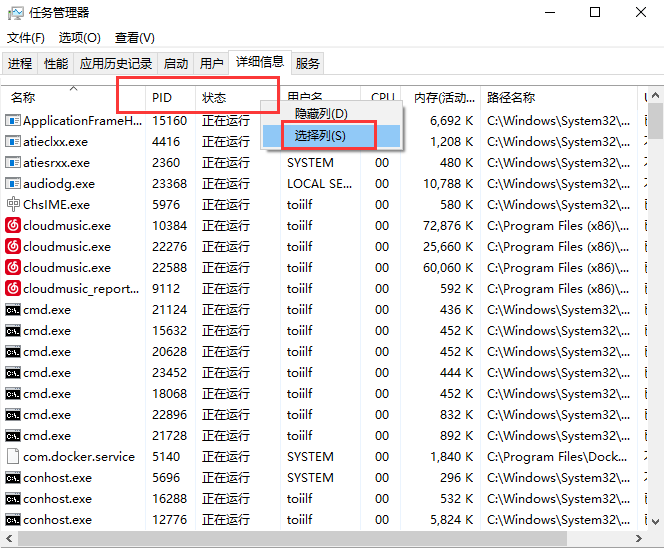This screenshot has width=664, height=553.
Task: Click the cmd.exe icon with PID 21124
Action: tap(13, 310)
